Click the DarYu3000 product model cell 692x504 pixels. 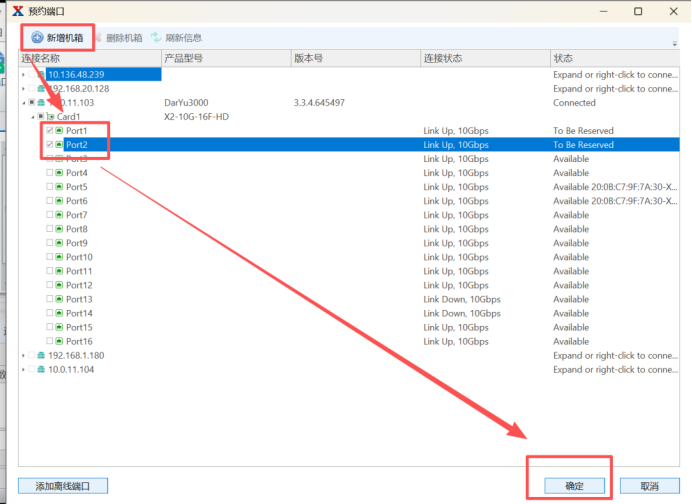[x=186, y=103]
